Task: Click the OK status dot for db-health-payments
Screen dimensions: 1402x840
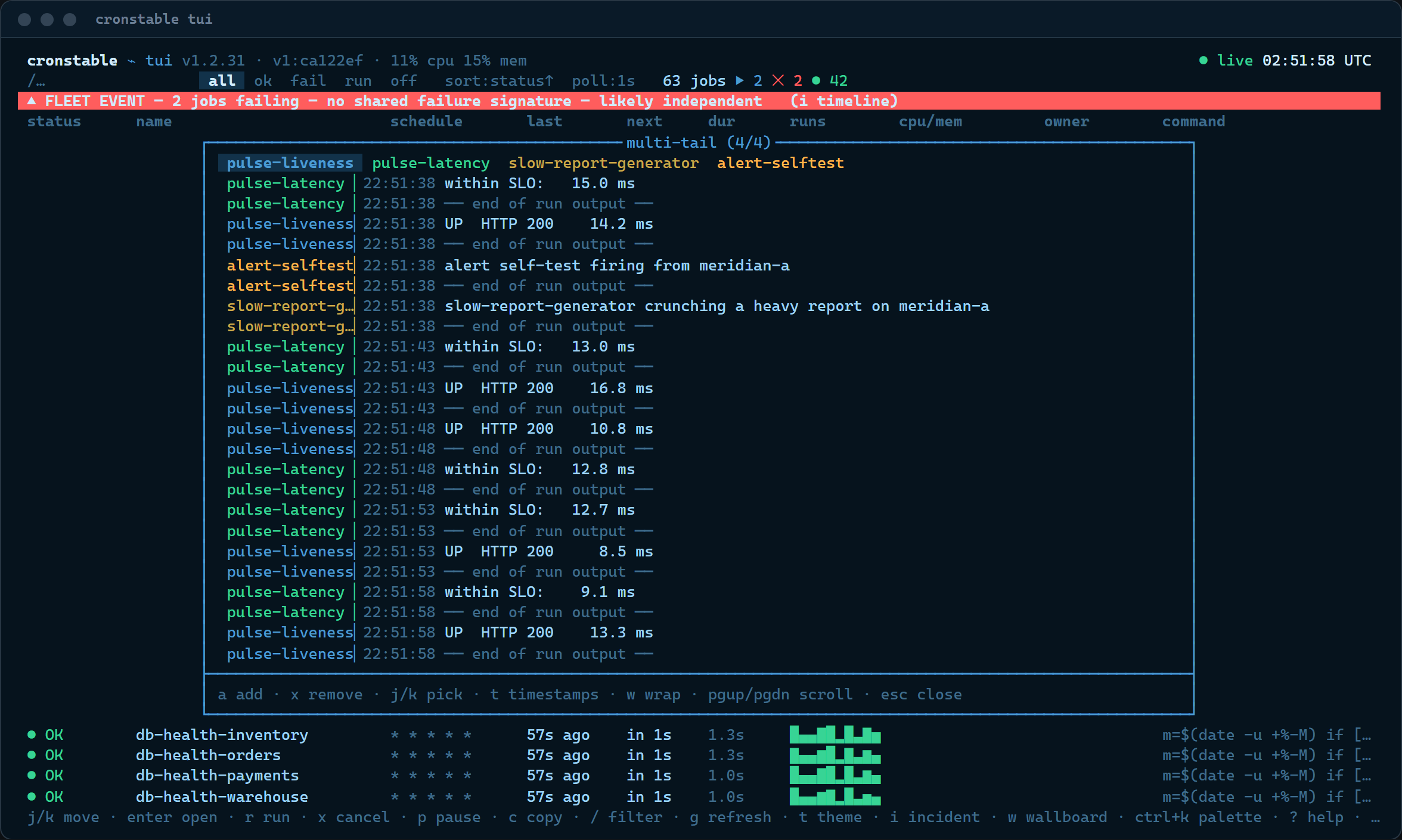Action: coord(32,775)
